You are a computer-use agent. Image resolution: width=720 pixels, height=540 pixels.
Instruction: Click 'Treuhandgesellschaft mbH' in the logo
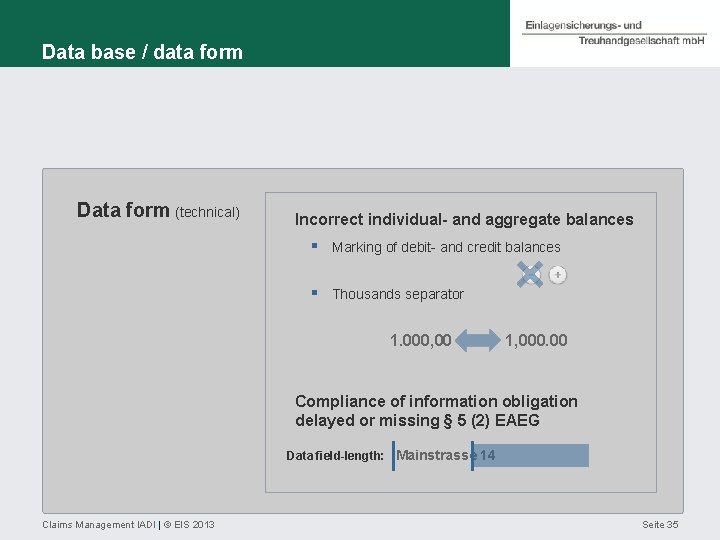point(641,40)
